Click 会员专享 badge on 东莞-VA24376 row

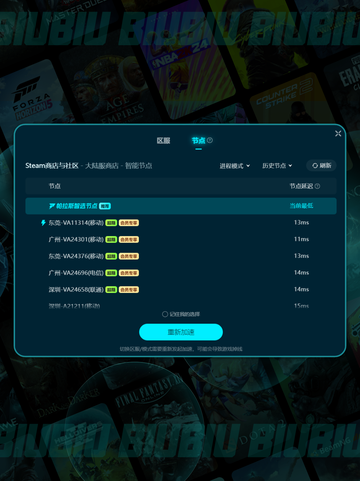click(x=129, y=256)
